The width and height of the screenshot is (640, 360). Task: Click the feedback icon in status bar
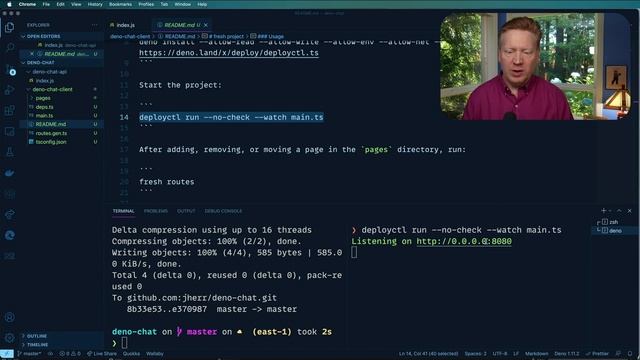click(x=618, y=353)
